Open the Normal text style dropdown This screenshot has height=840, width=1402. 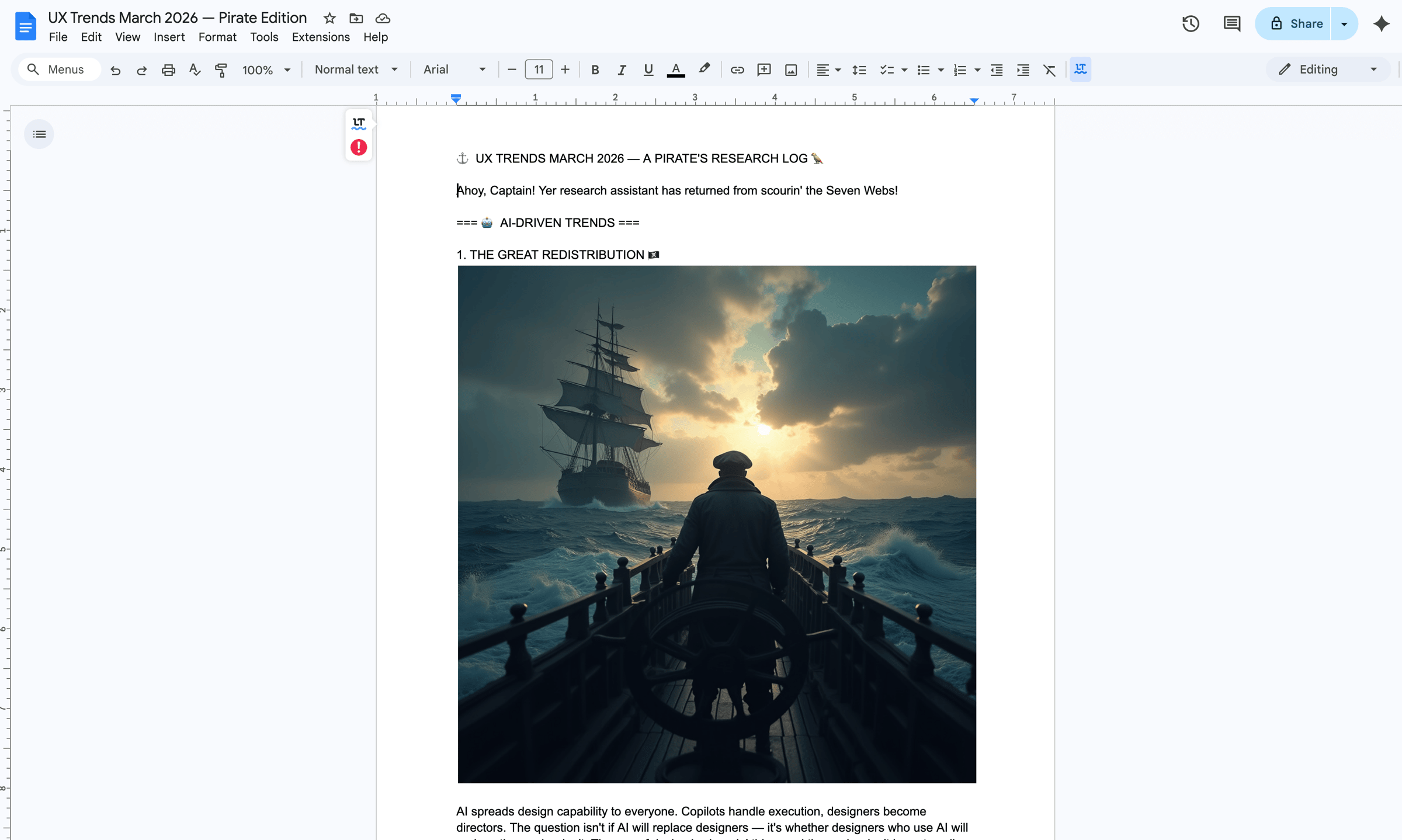coord(356,70)
